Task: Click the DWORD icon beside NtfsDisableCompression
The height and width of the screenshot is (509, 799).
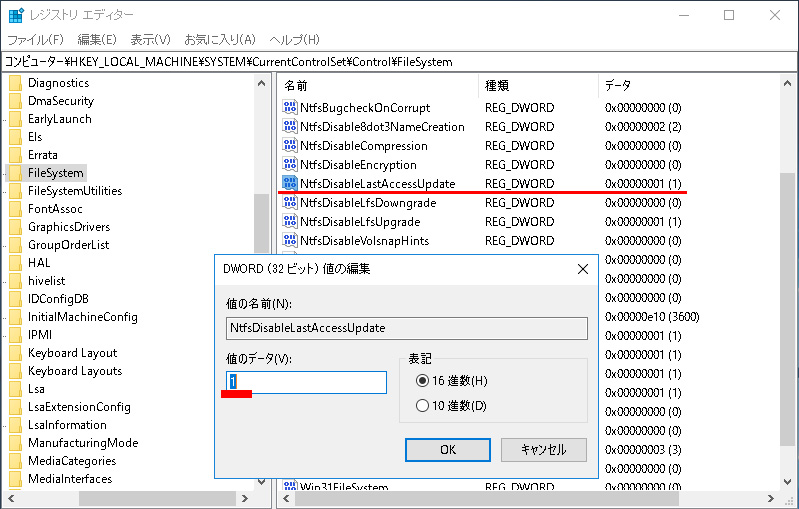Action: pos(289,146)
